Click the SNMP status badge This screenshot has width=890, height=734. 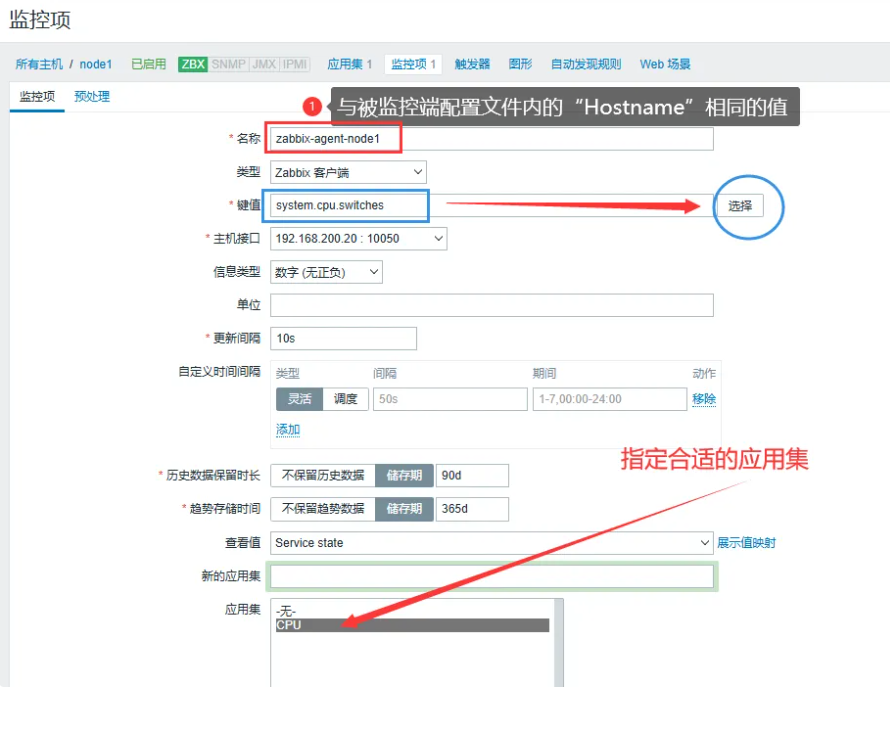(228, 64)
